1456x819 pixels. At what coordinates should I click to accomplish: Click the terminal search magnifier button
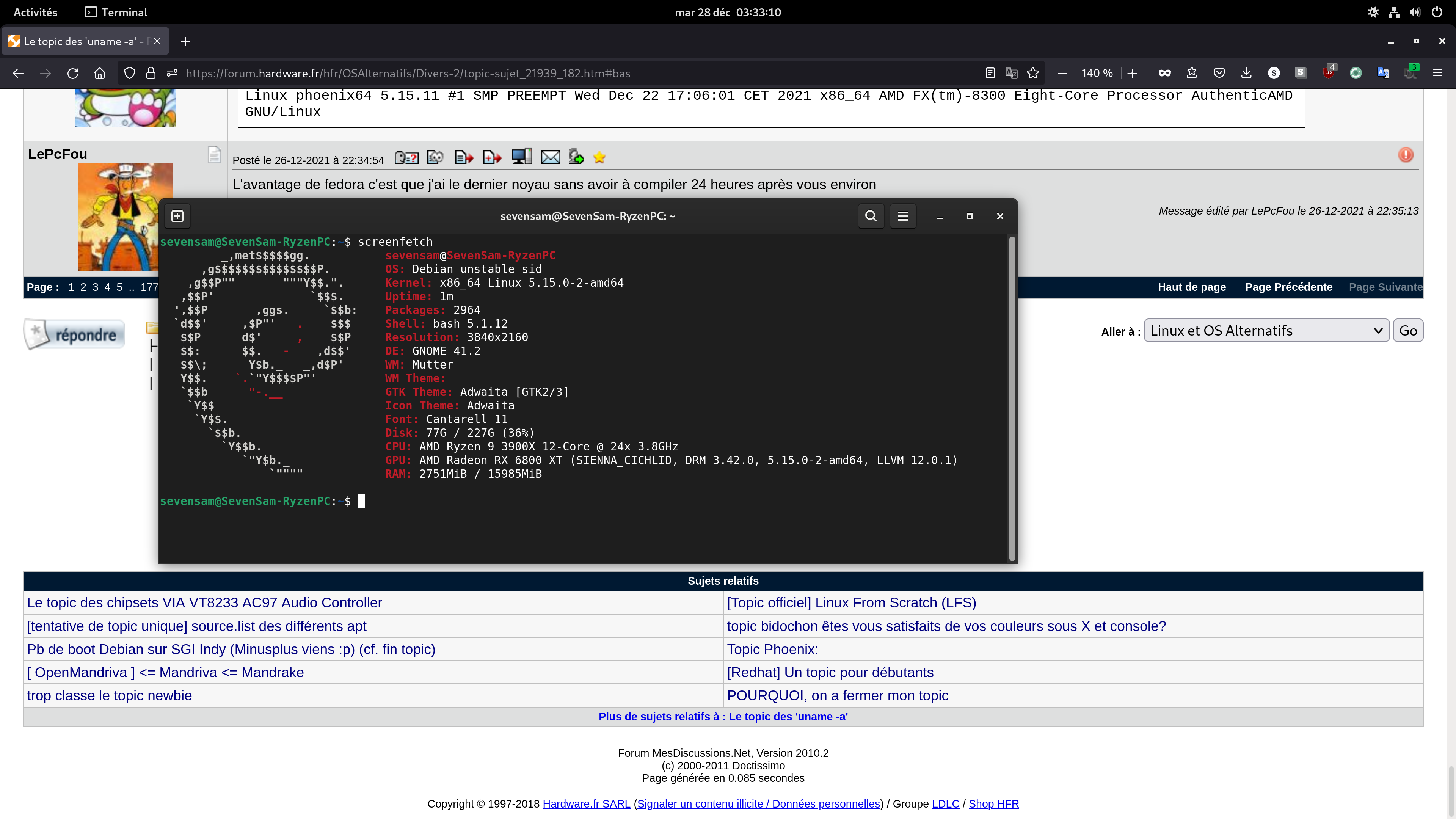871,216
